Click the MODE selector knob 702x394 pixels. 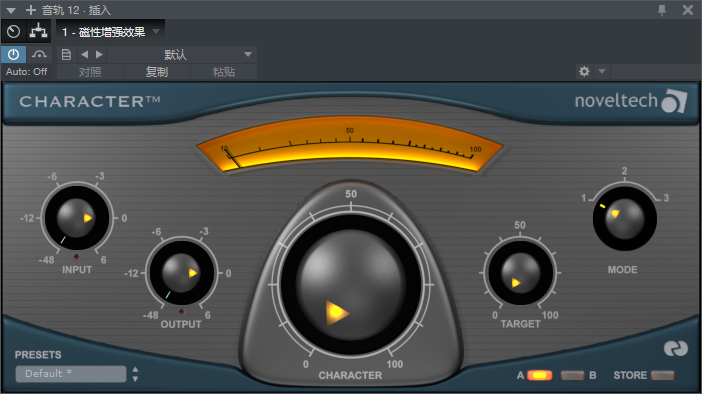[x=625, y=219]
